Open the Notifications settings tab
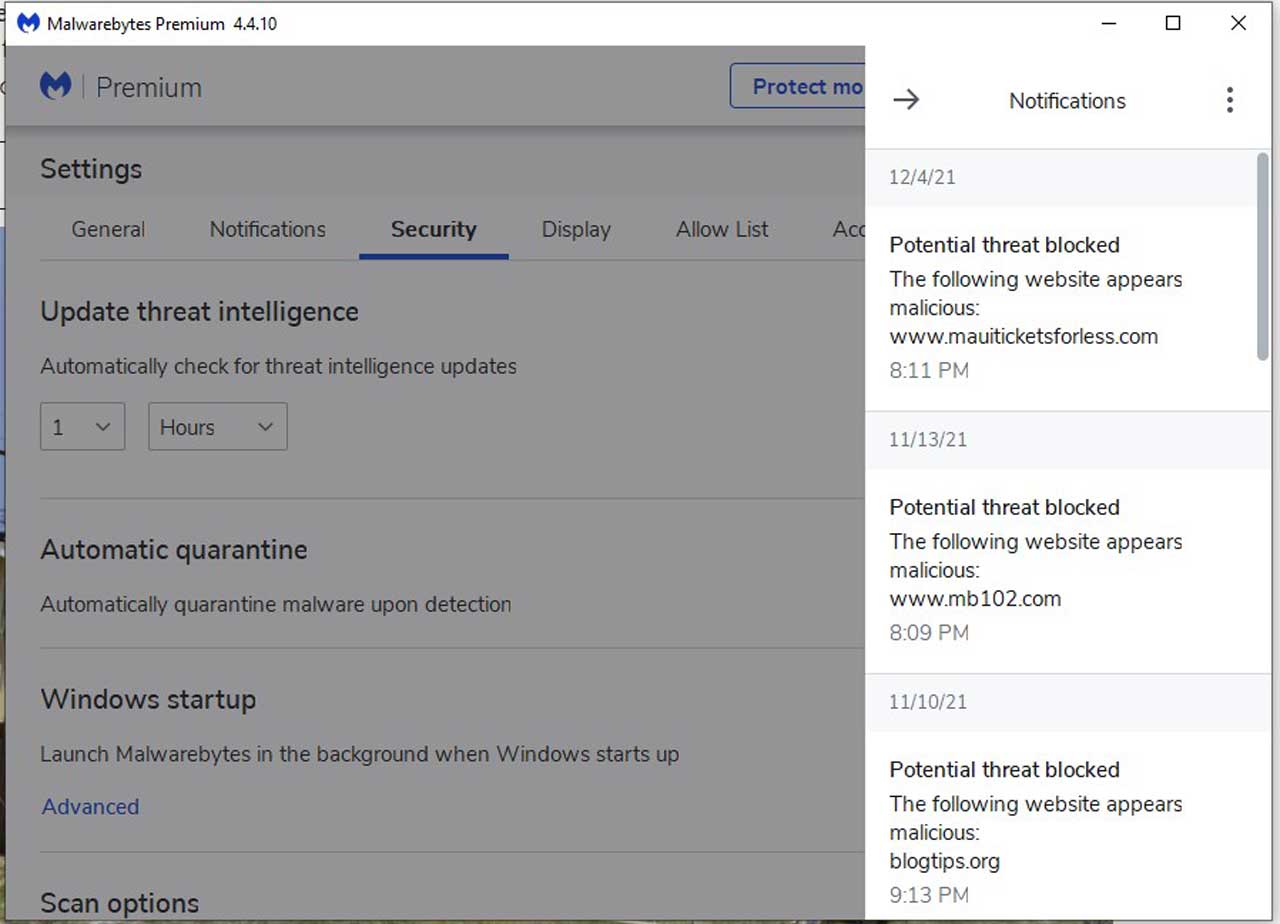Viewport: 1280px width, 924px height. 267,229
